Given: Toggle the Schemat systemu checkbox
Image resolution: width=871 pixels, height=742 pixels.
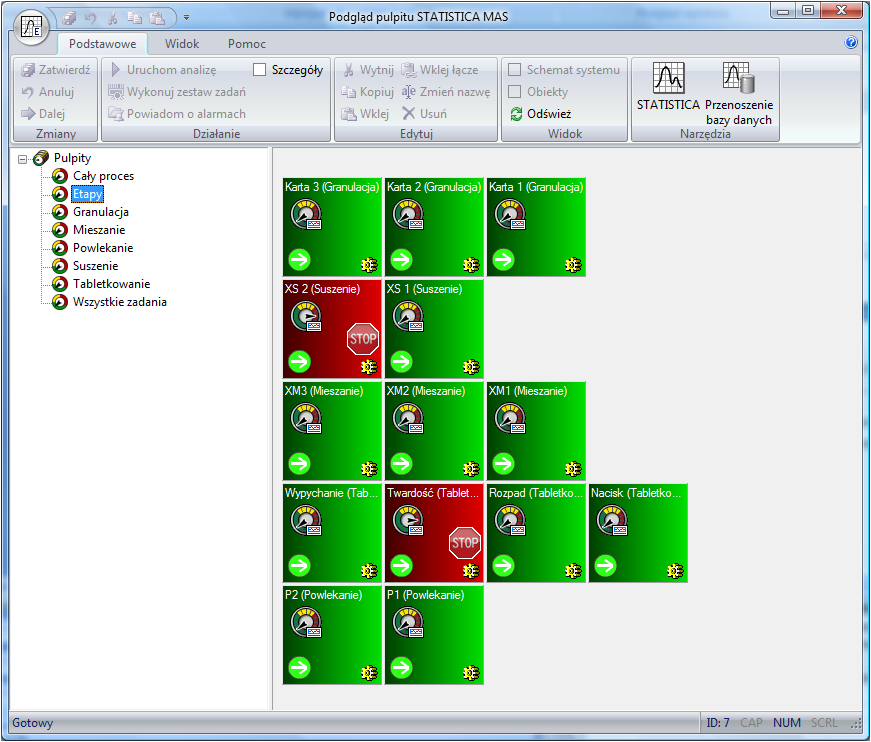Looking at the screenshot, I should pos(515,70).
